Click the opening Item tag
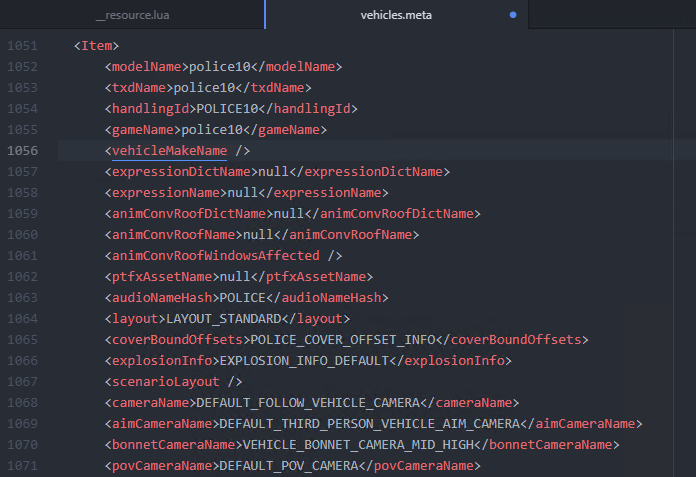The height and width of the screenshot is (477, 696). (97, 46)
